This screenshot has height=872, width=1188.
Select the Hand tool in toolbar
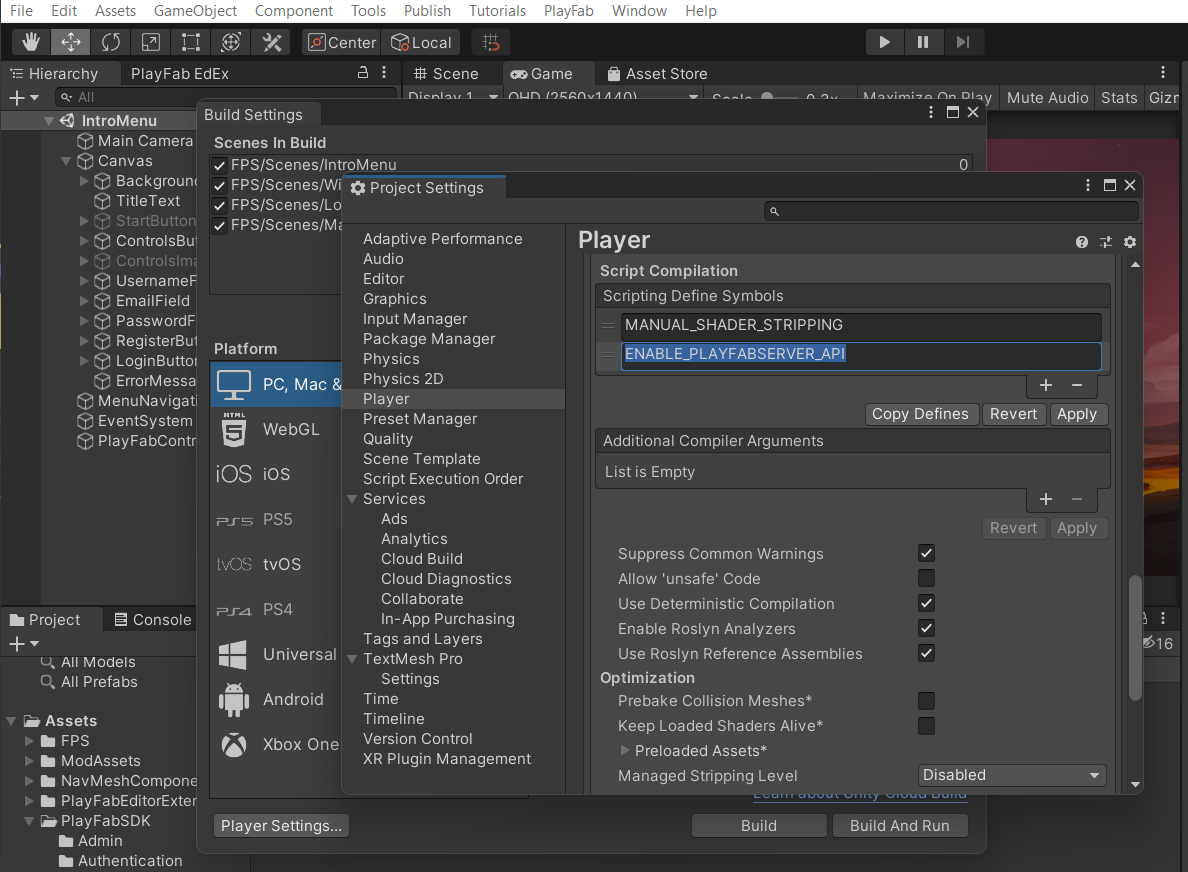click(31, 42)
